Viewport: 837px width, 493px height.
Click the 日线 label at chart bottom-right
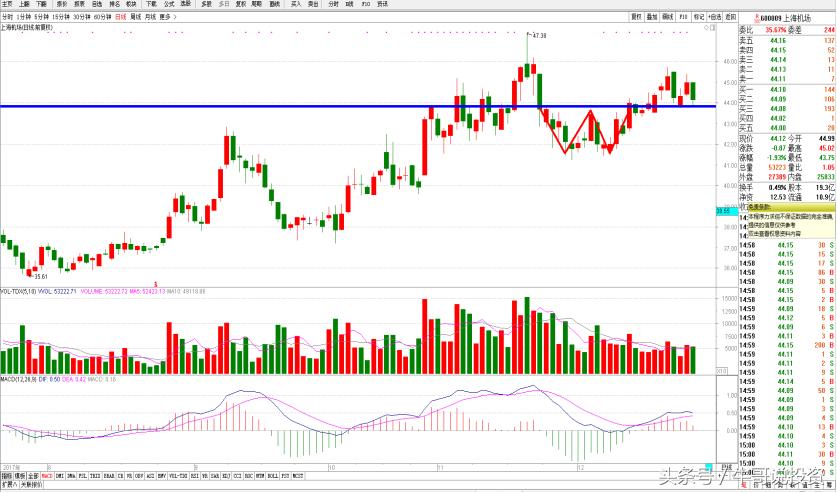click(726, 467)
